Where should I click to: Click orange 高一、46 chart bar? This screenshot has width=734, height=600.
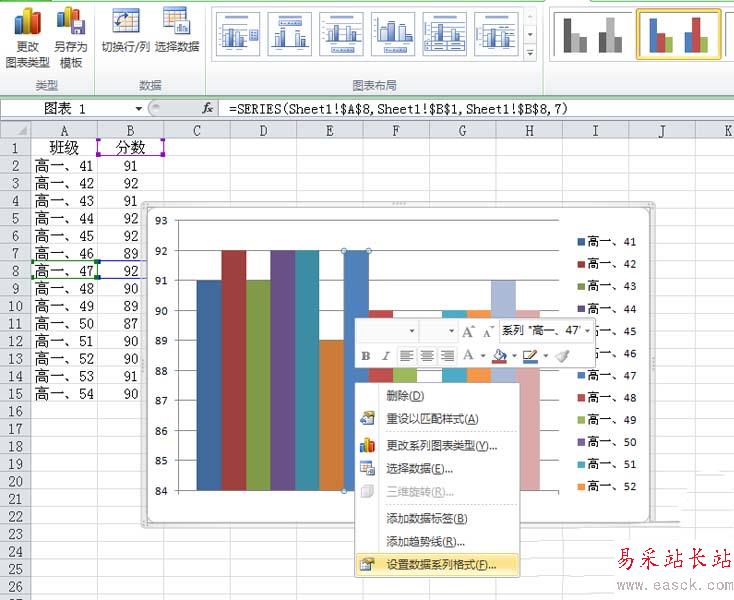pos(331,415)
